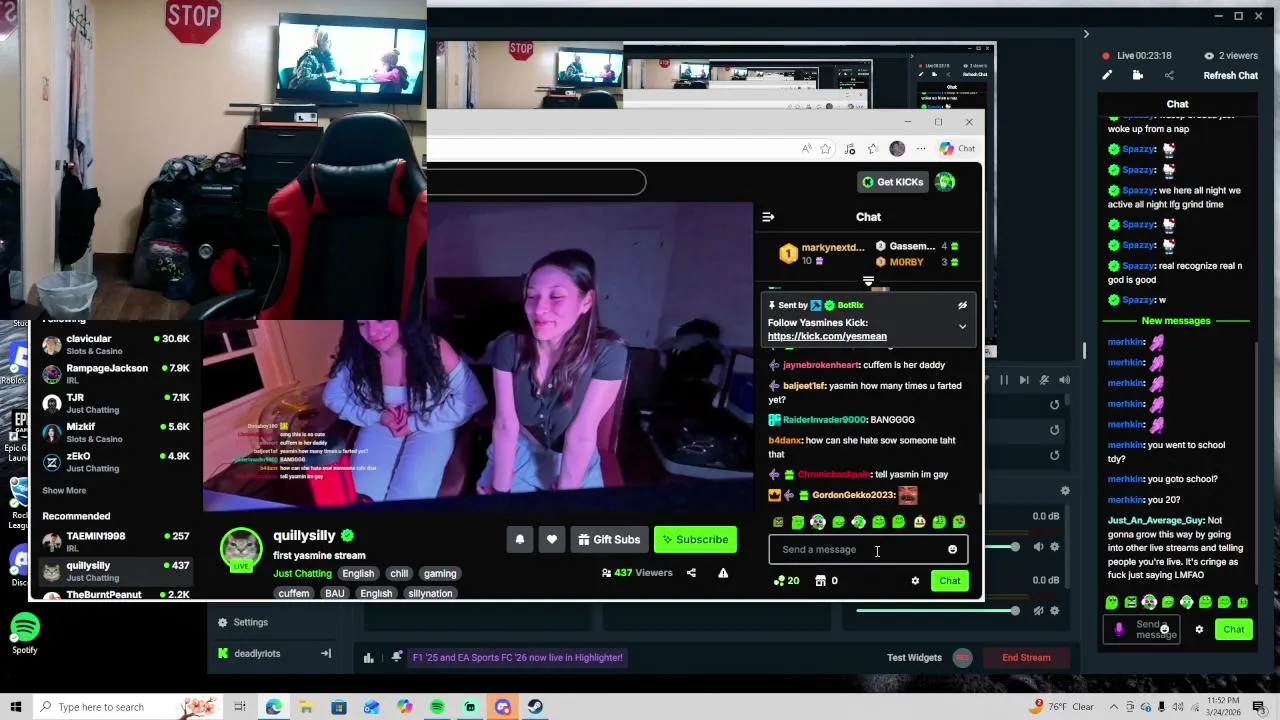Toggle Edge Read Aloud icon
Screen dimensions: 1280x720
pyautogui.click(x=806, y=149)
